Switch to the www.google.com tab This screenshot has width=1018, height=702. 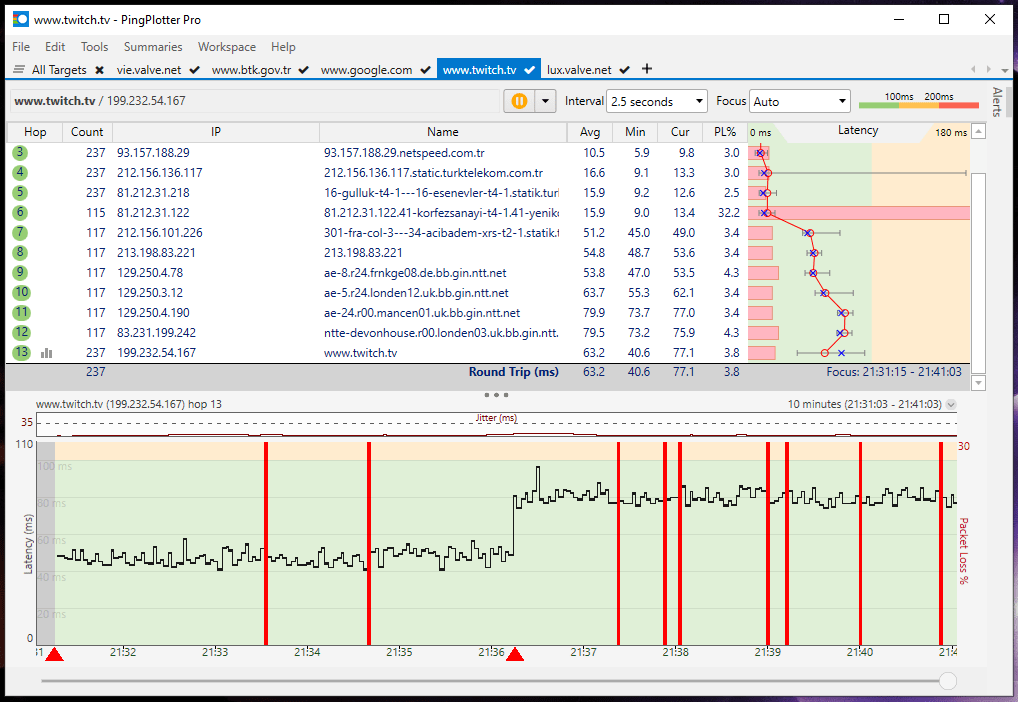pyautogui.click(x=366, y=70)
